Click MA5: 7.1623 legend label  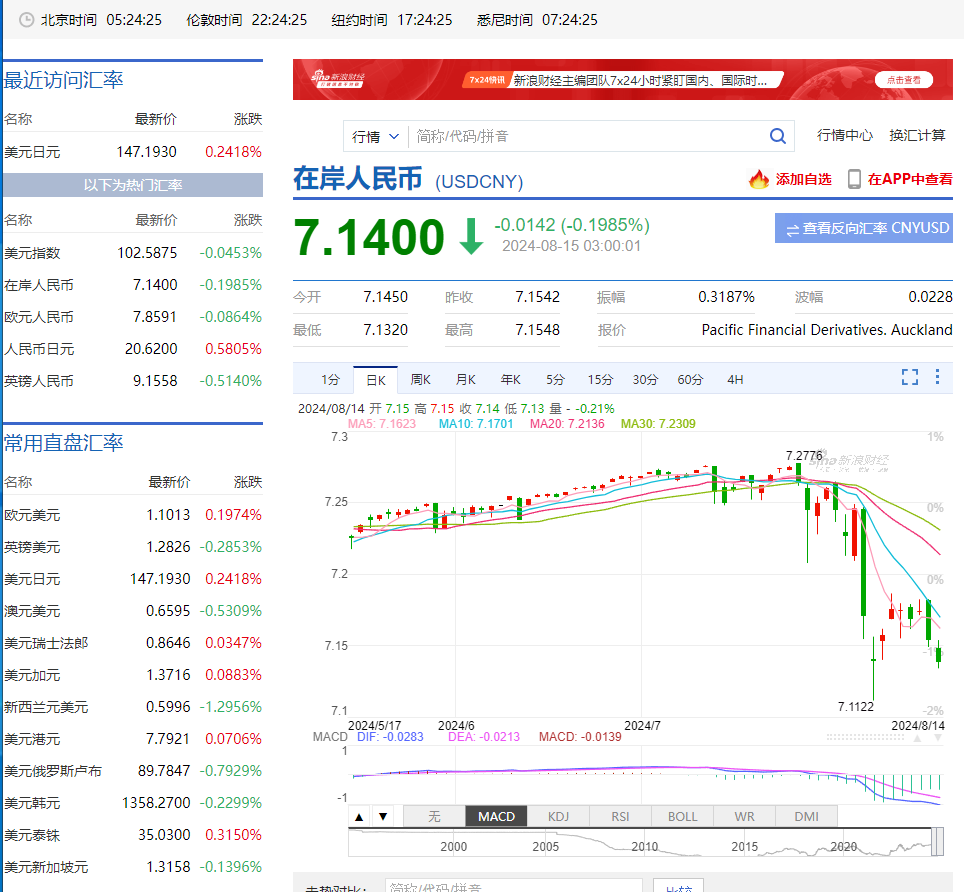pyautogui.click(x=382, y=424)
